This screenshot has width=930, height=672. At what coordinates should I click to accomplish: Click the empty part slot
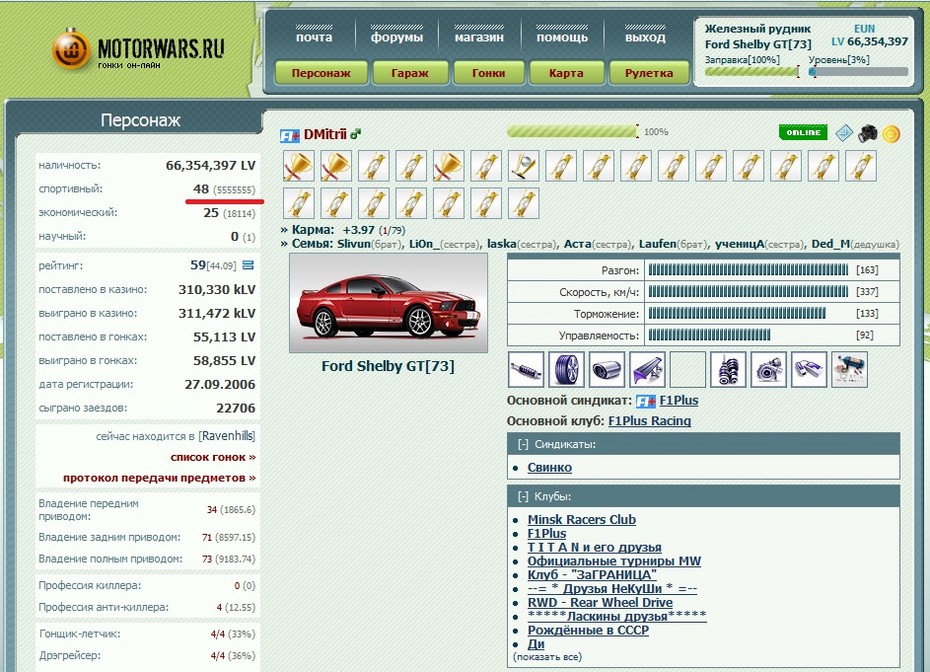(687, 369)
